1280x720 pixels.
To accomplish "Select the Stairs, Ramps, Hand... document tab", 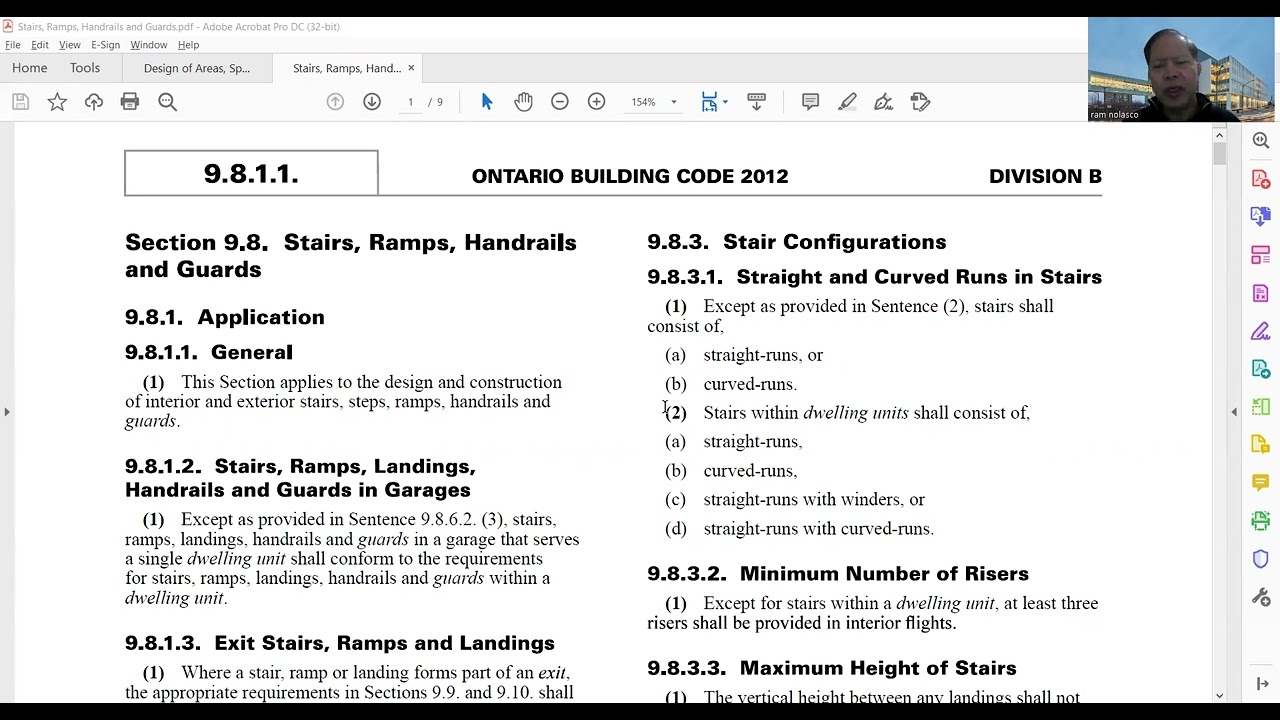I will [x=347, y=68].
